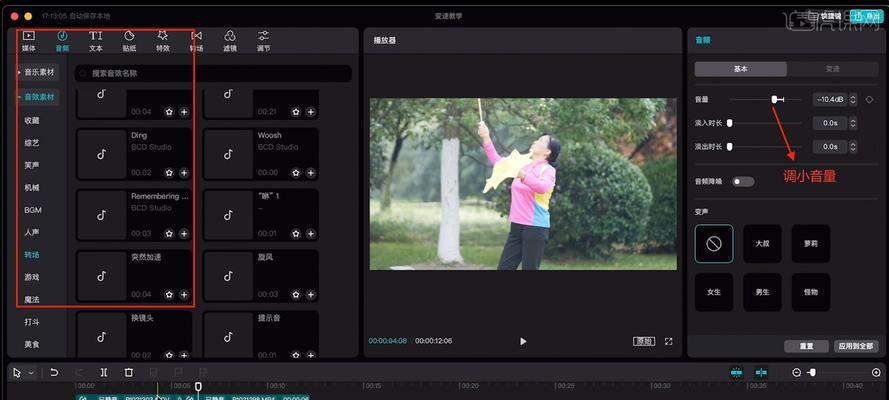Viewport: 889px width, 400px height.
Task: Open the 特效 effects tab
Action: (163, 41)
